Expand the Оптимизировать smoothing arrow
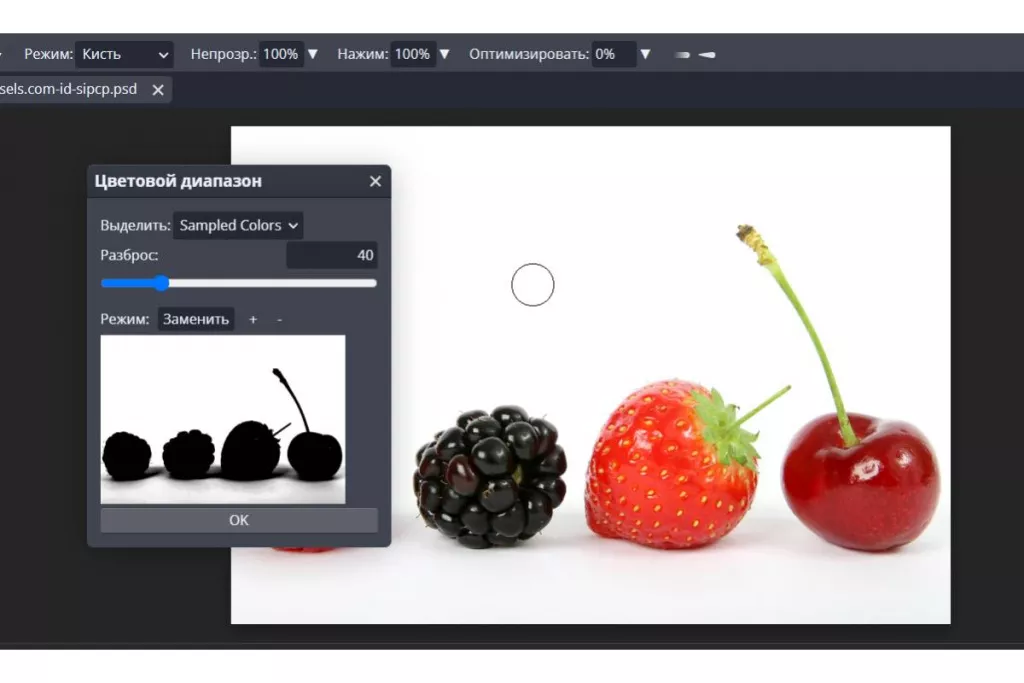Screen dimensions: 1024x683 (x=645, y=54)
